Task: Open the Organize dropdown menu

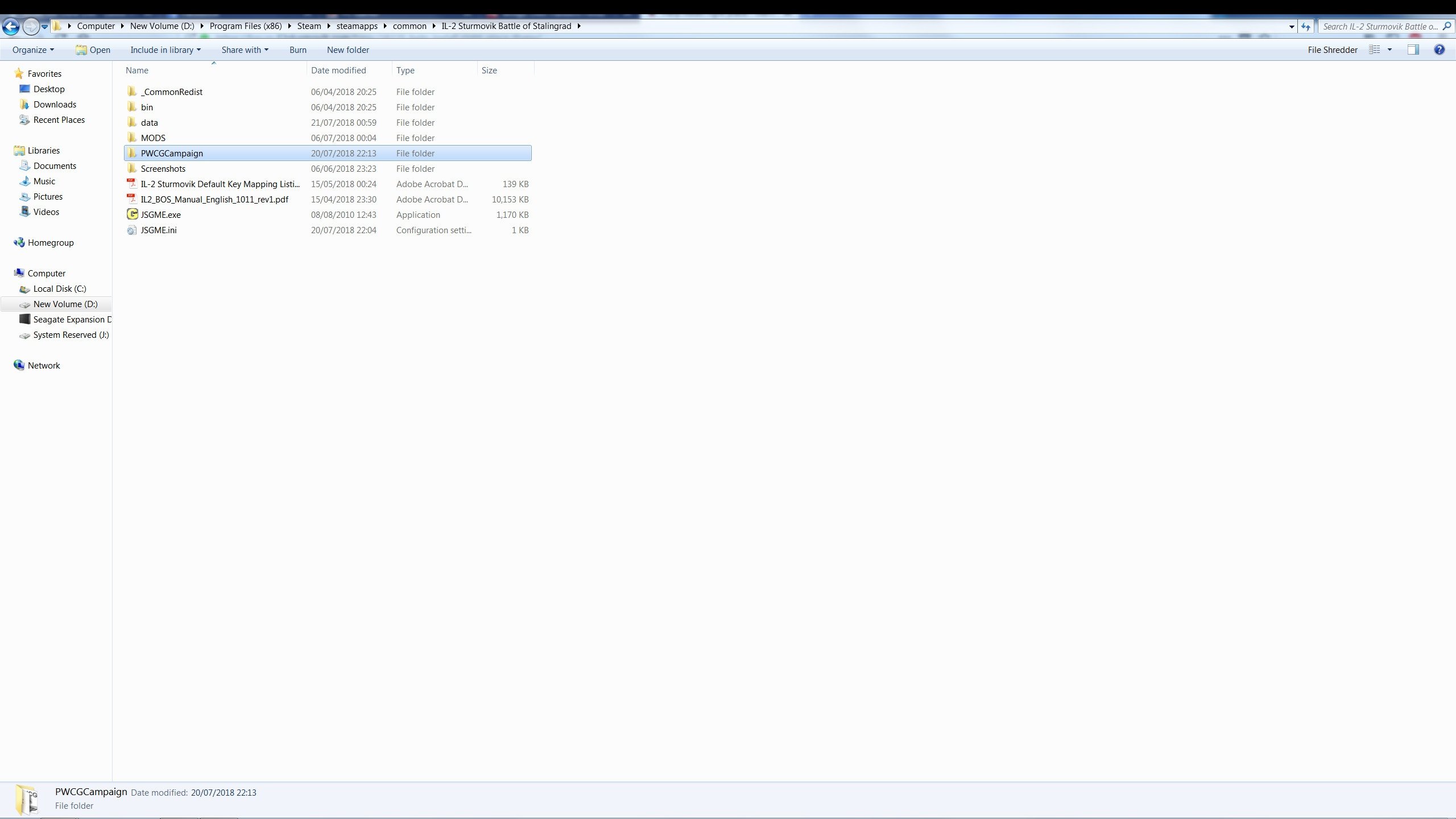Action: [33, 49]
